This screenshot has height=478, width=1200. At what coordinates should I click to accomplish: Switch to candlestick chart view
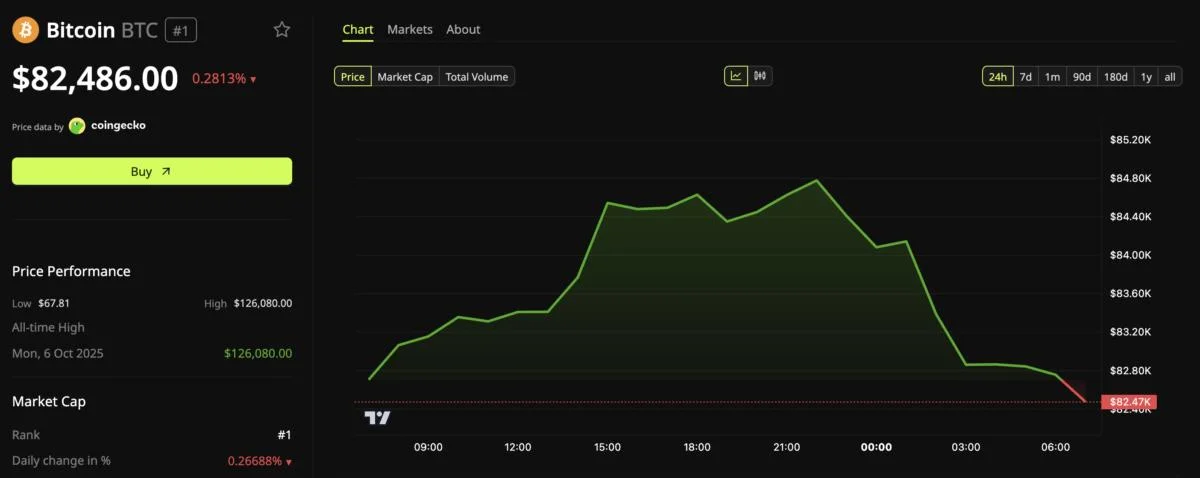pyautogui.click(x=760, y=76)
